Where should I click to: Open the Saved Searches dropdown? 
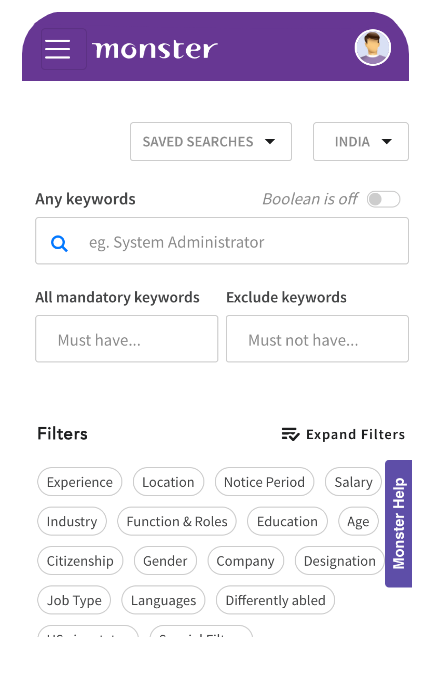(211, 142)
